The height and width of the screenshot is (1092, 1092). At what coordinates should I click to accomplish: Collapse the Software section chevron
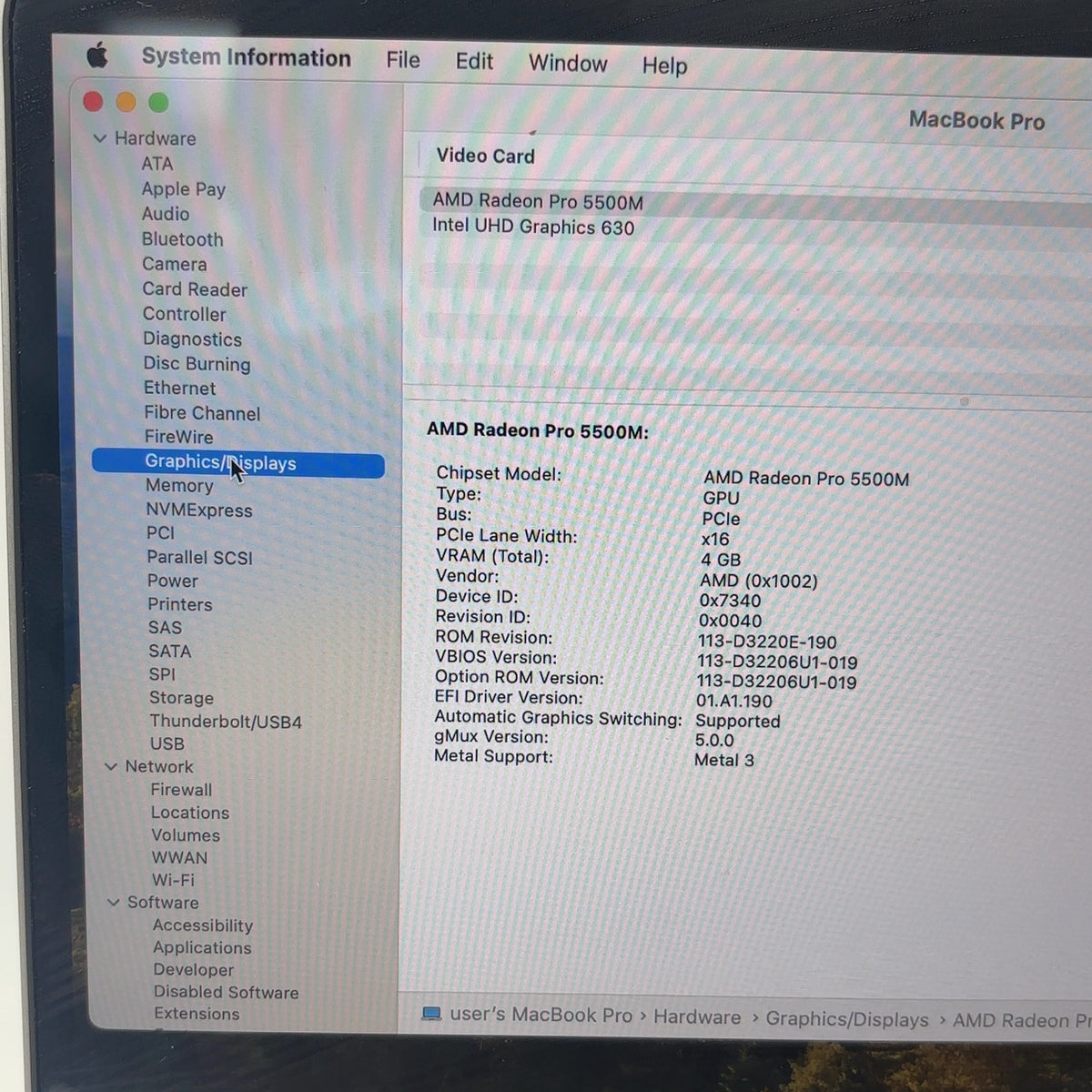114,902
